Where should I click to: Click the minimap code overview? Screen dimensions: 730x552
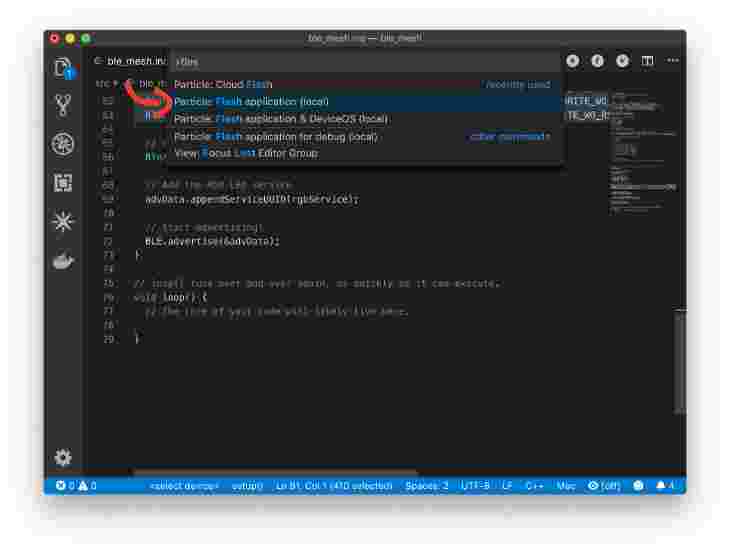[642, 154]
